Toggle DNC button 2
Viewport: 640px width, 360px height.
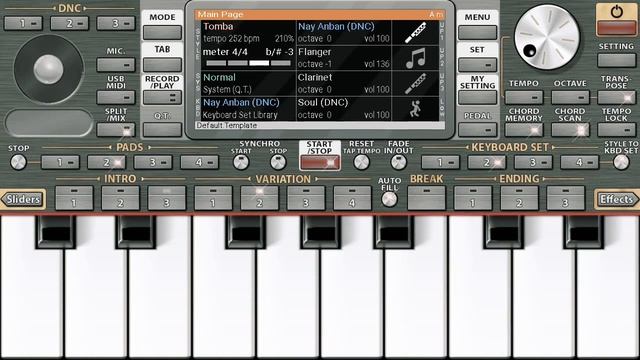[x=69, y=23]
